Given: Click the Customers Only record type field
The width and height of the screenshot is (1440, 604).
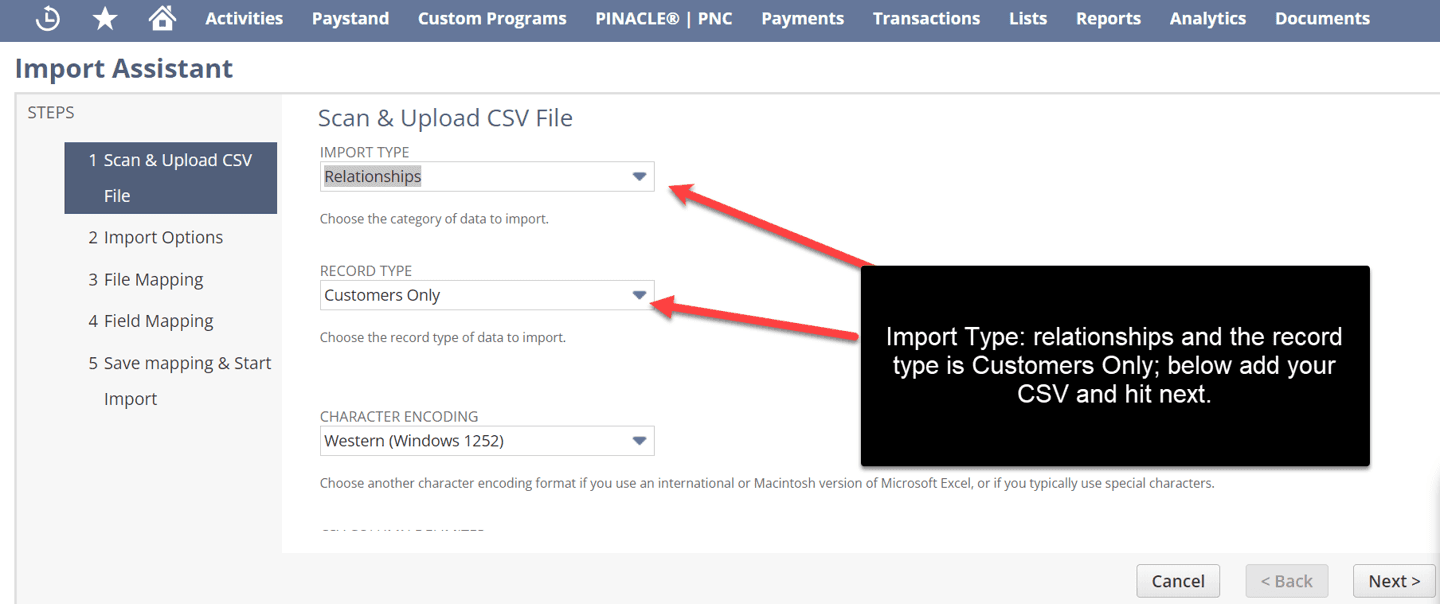Looking at the screenshot, I should [487, 295].
